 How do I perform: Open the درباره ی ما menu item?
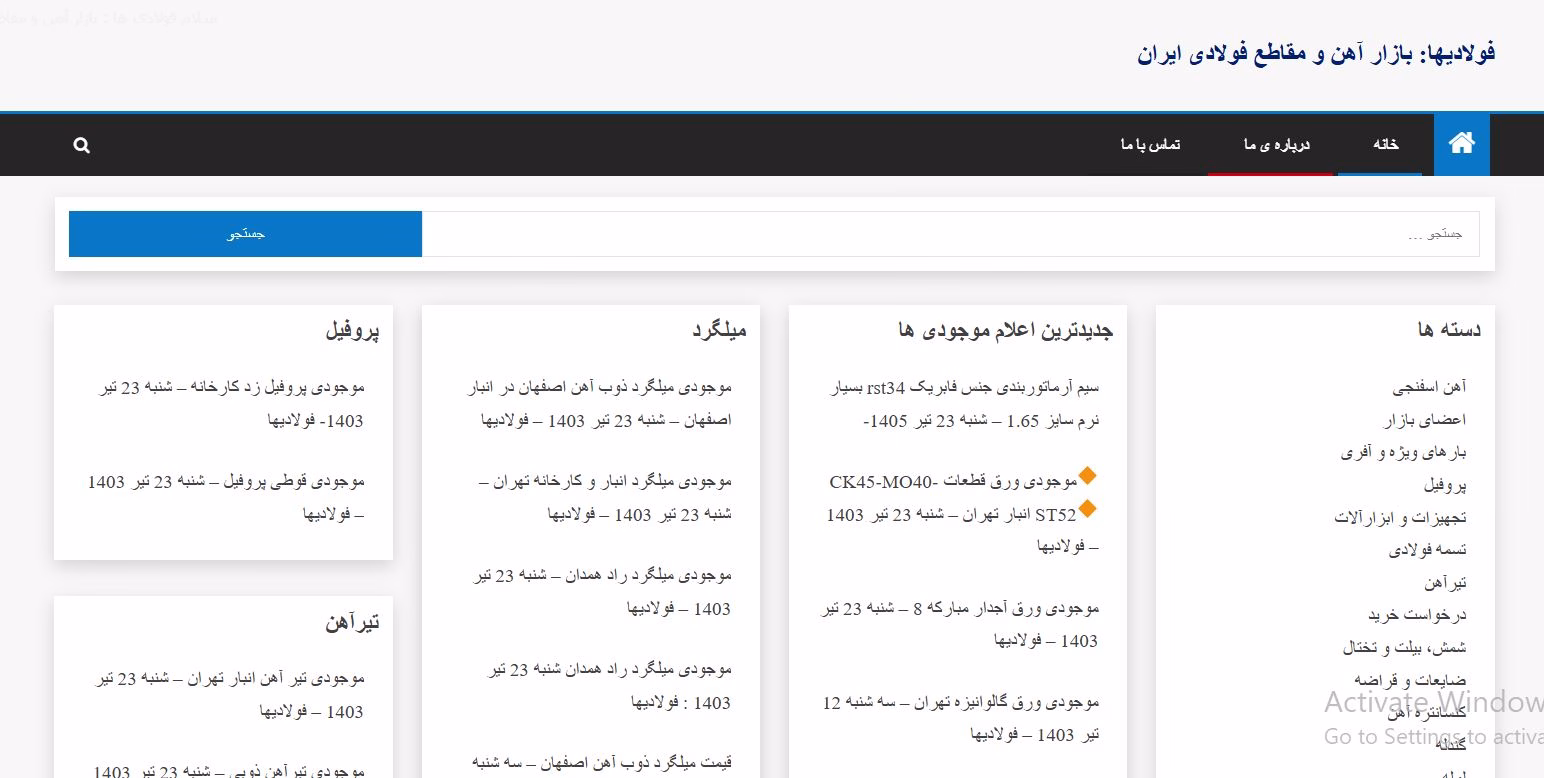coord(1276,144)
